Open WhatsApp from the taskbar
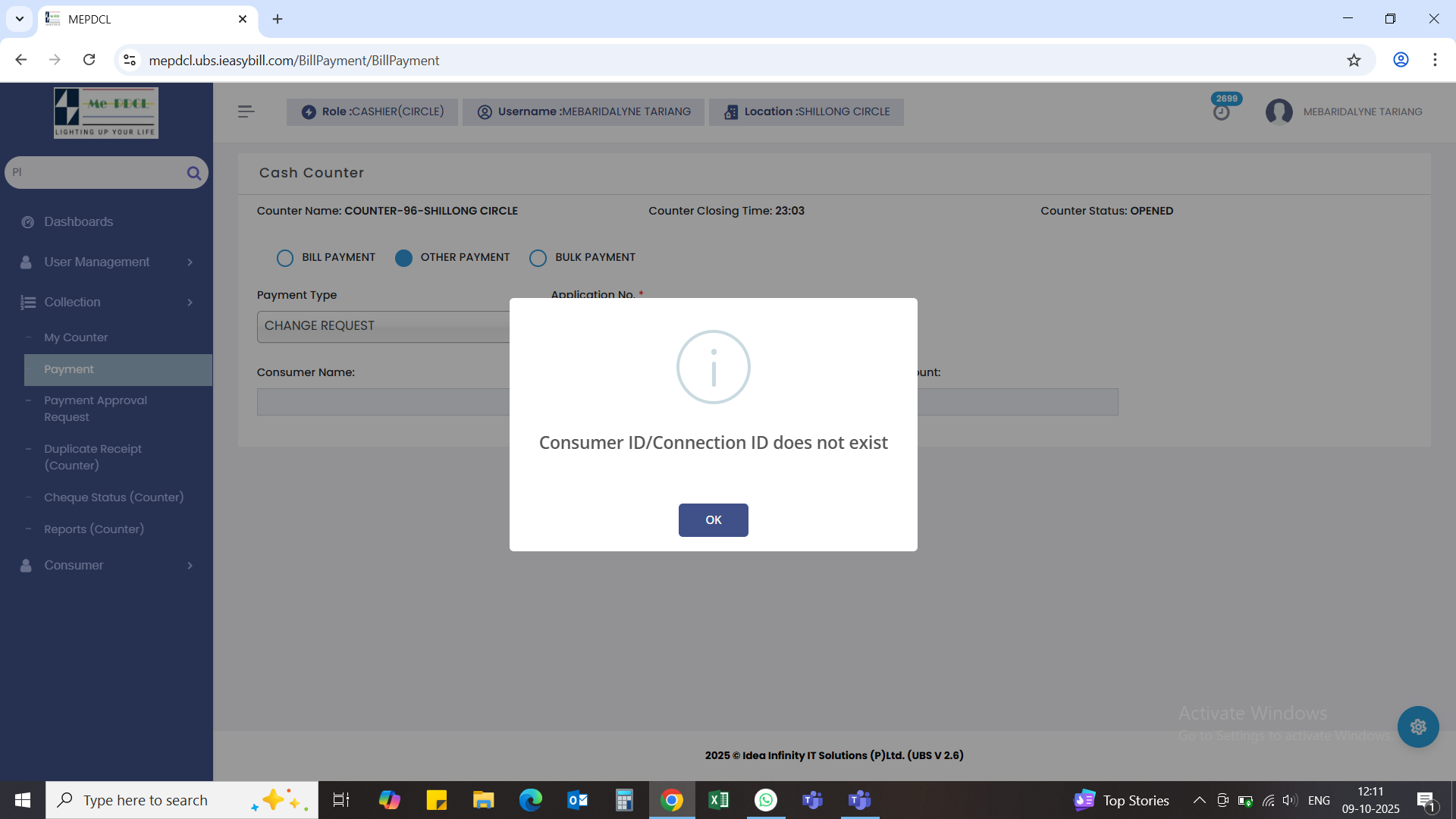 point(766,800)
